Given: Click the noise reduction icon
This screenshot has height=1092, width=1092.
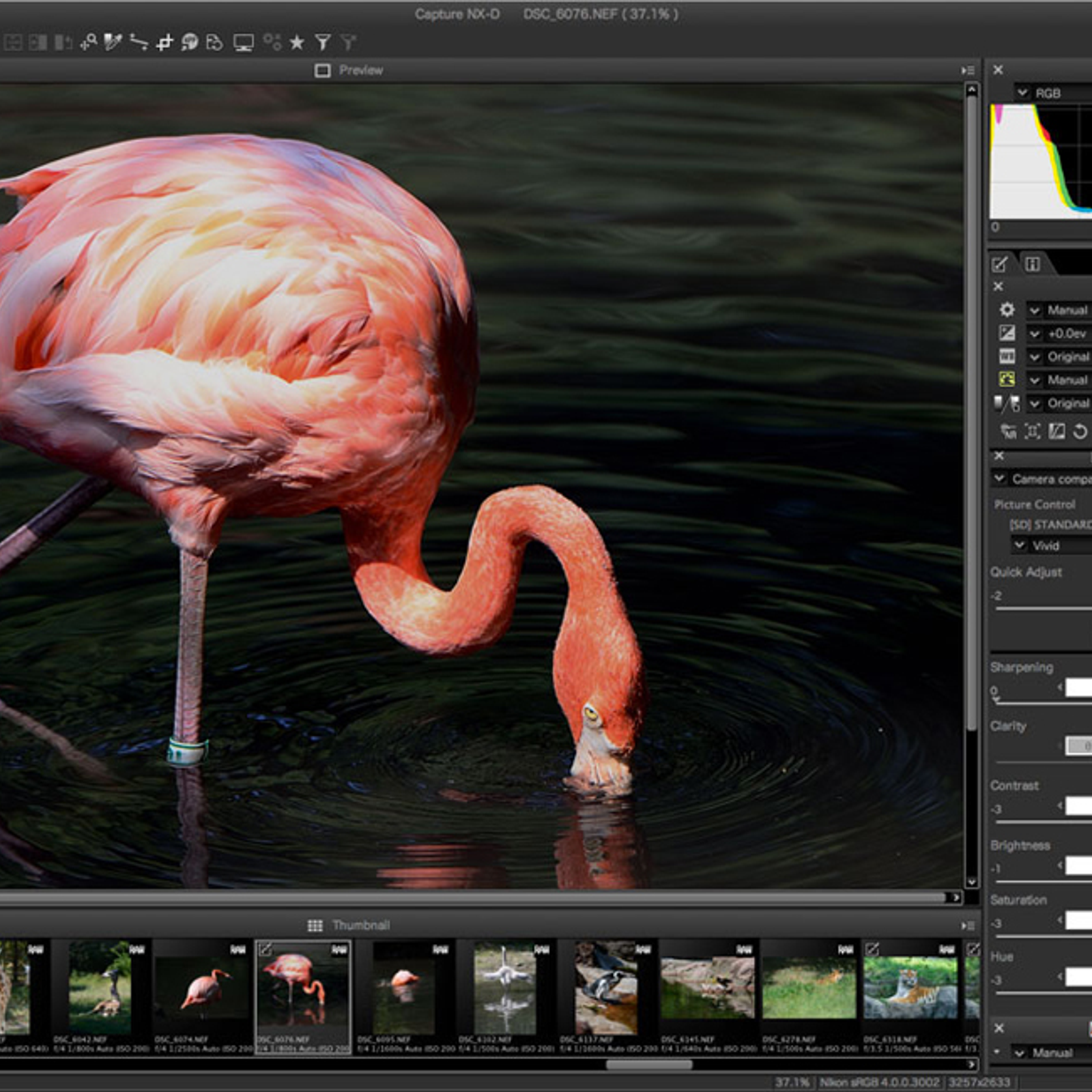Looking at the screenshot, I should (x=1008, y=431).
